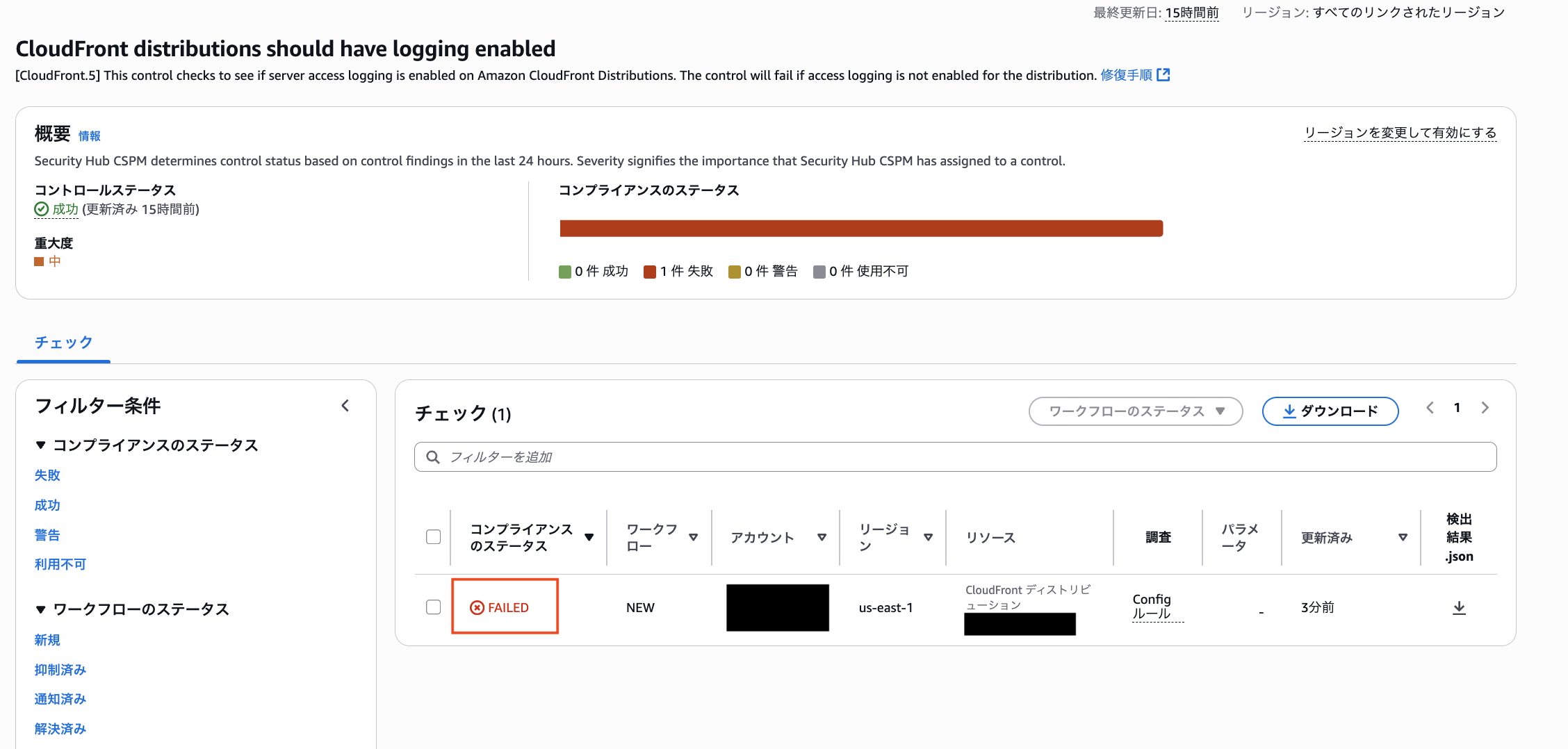The height and width of the screenshot is (749, 1568).
Task: Click the リソース column header
Action: (991, 538)
